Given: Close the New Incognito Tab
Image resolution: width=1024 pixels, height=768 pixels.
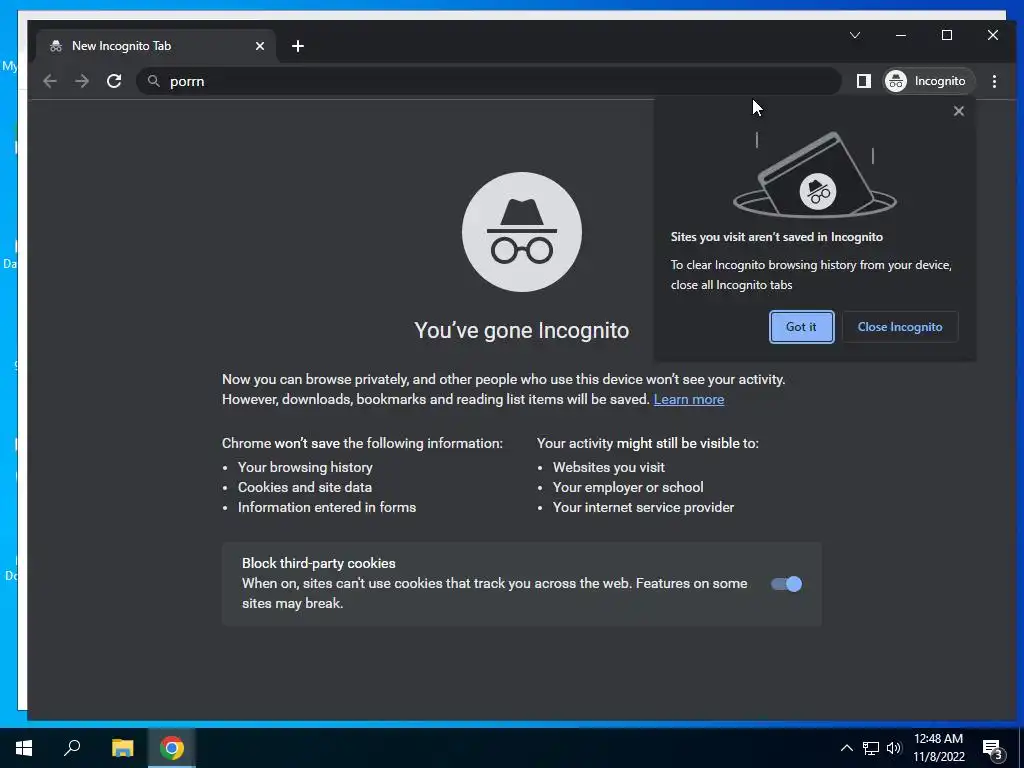Looking at the screenshot, I should 260,46.
